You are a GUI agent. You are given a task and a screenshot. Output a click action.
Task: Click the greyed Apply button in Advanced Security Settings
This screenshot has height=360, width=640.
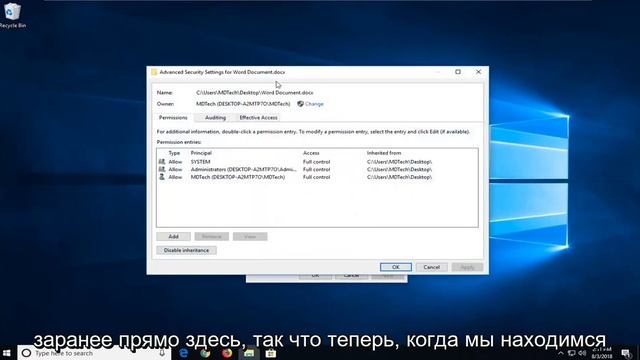(467, 267)
